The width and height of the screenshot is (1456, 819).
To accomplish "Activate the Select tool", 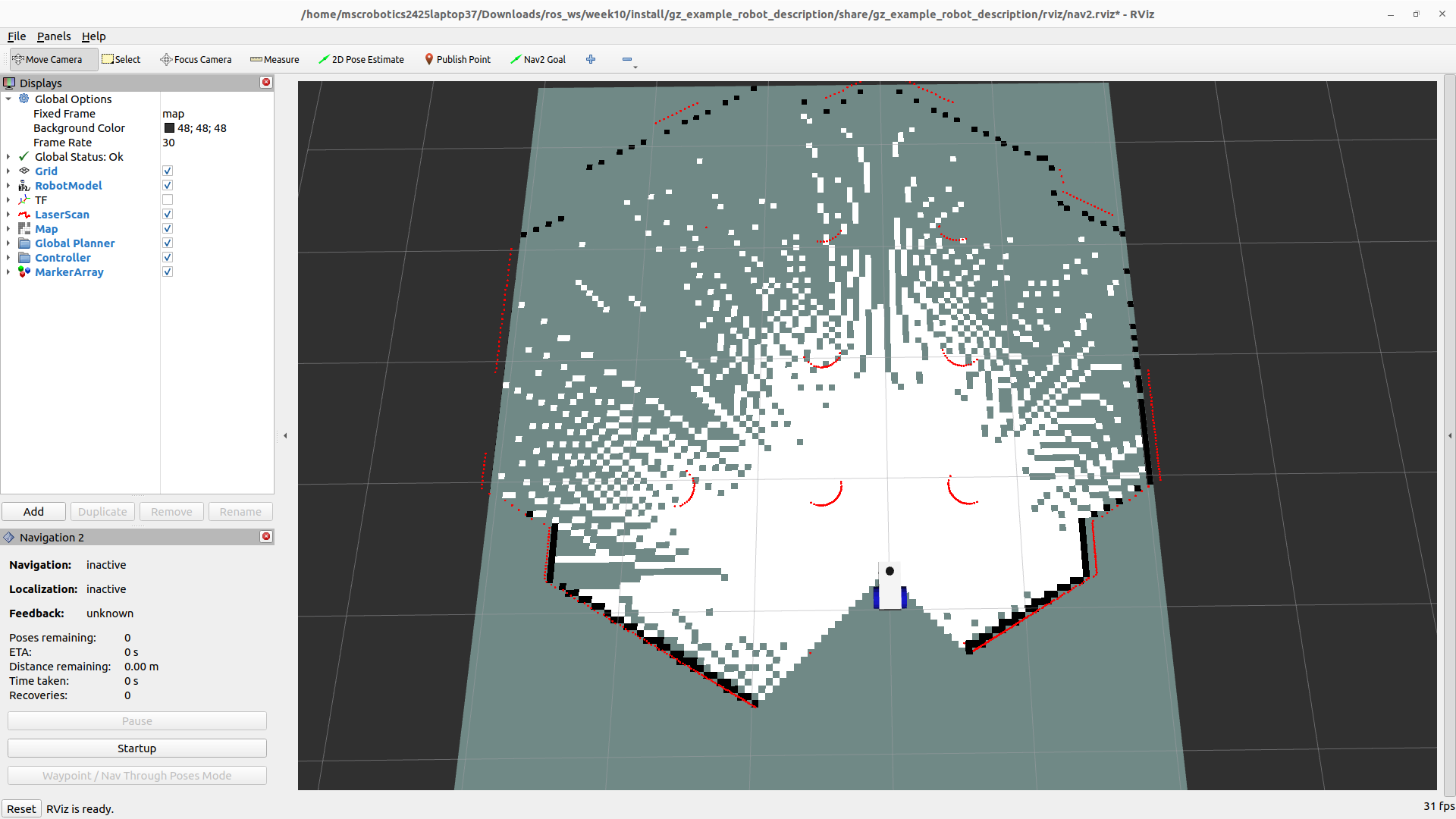I will pos(121,59).
